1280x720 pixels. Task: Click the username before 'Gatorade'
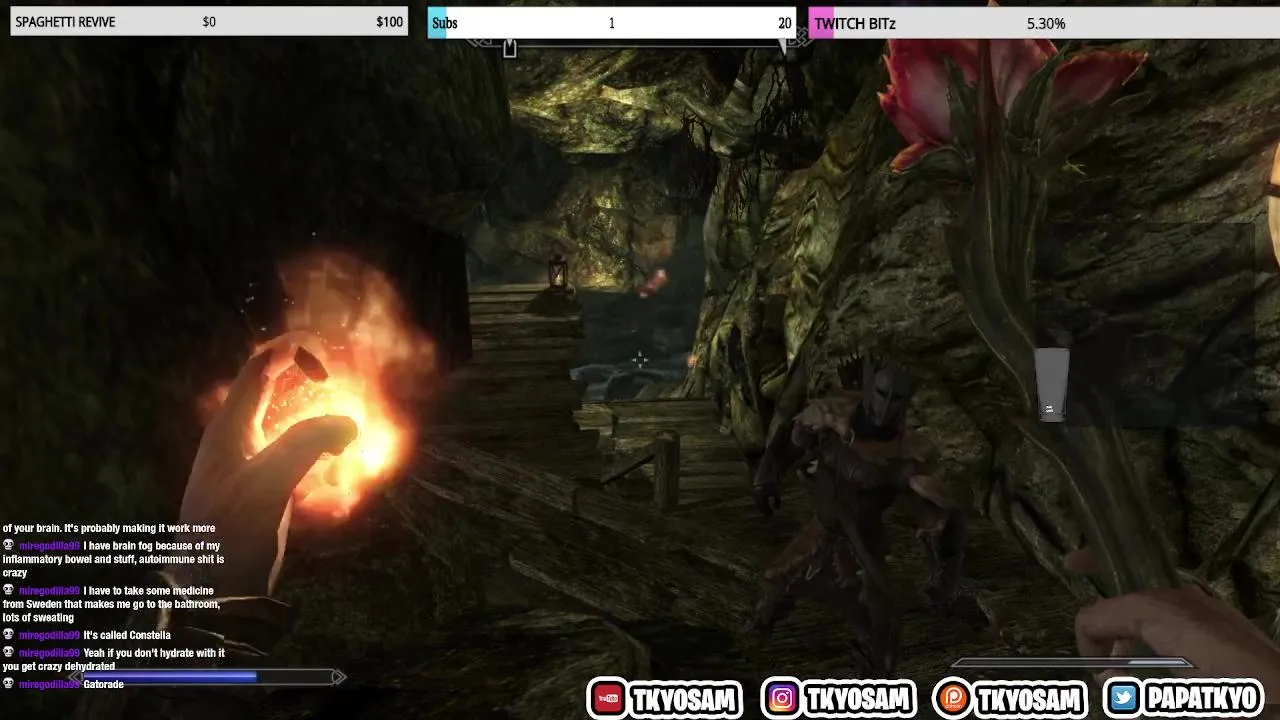49,684
